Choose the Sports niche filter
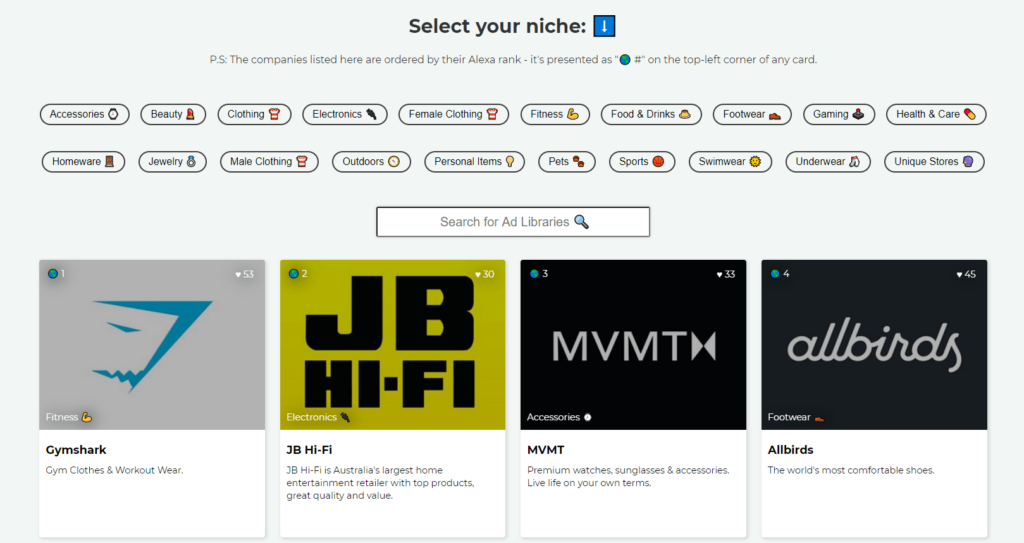Image resolution: width=1024 pixels, height=543 pixels. coord(642,161)
